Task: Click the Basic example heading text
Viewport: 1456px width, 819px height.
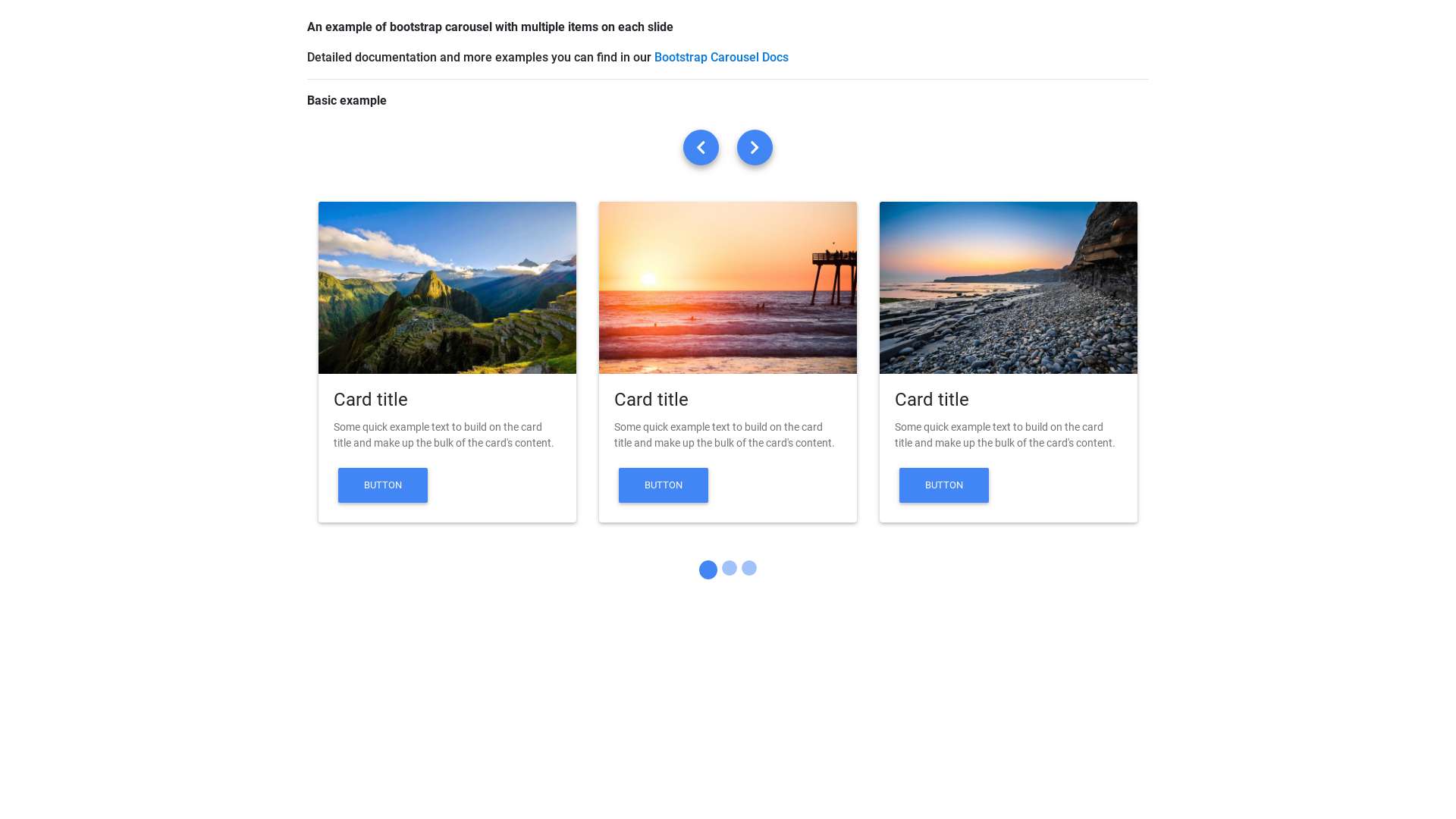Action: click(347, 100)
